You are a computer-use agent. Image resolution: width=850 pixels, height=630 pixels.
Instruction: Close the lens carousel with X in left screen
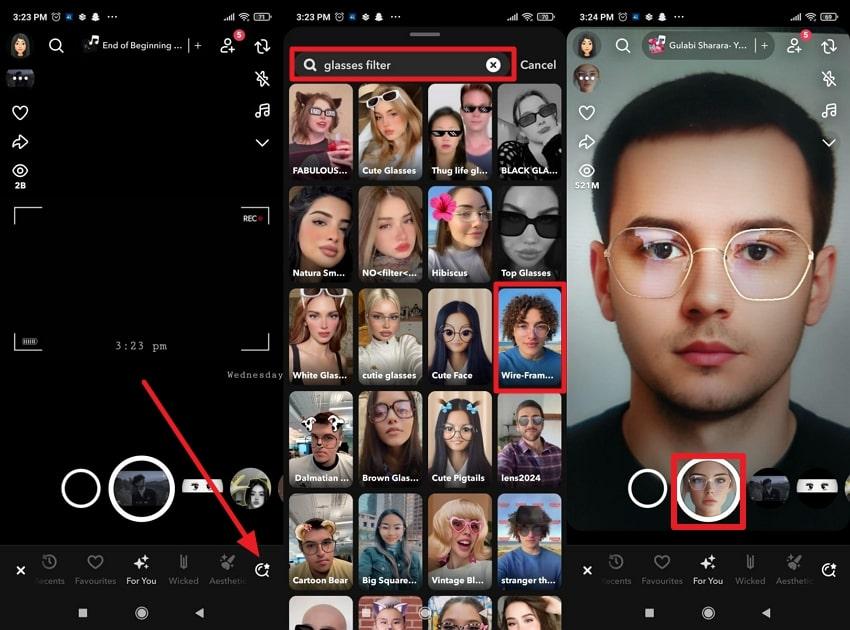coord(21,570)
